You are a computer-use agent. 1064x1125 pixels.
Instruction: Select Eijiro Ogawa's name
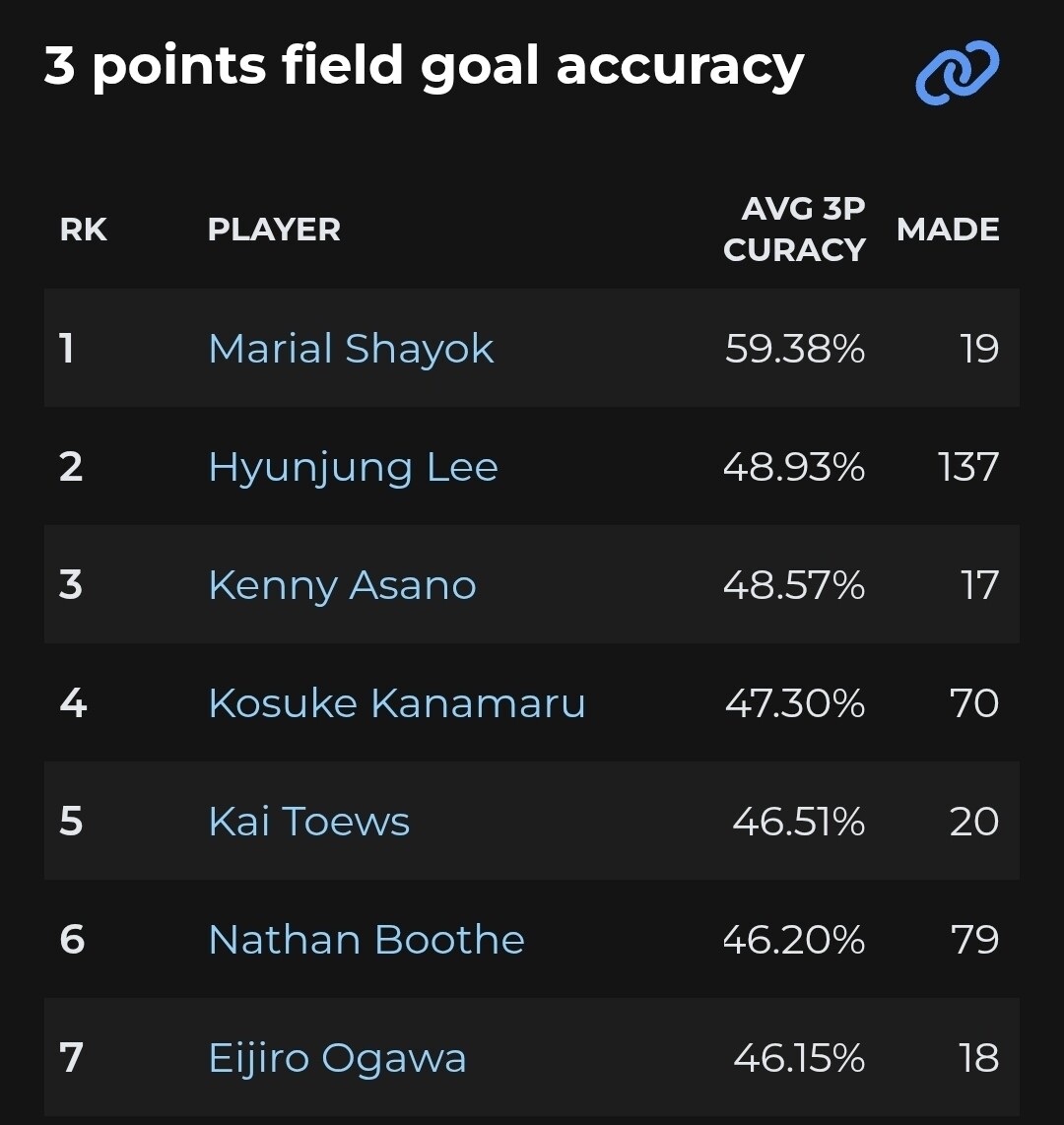click(x=337, y=1058)
